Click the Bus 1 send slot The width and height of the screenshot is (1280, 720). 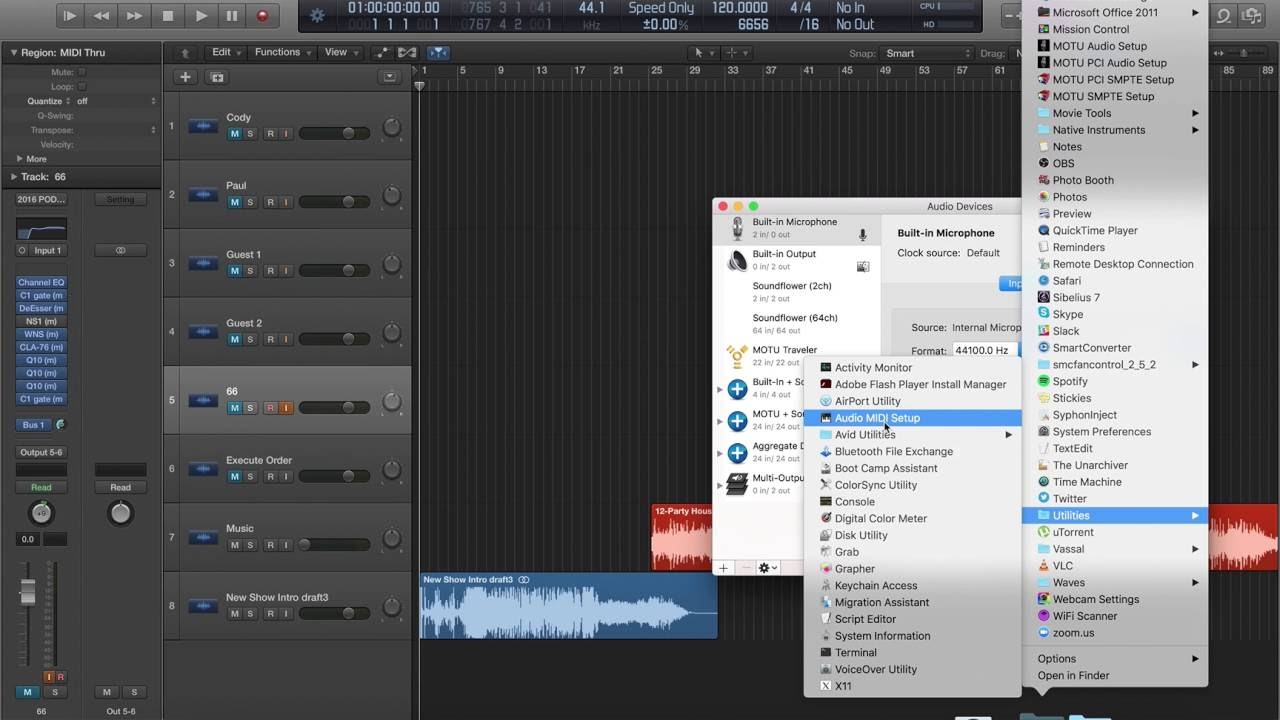coord(33,425)
